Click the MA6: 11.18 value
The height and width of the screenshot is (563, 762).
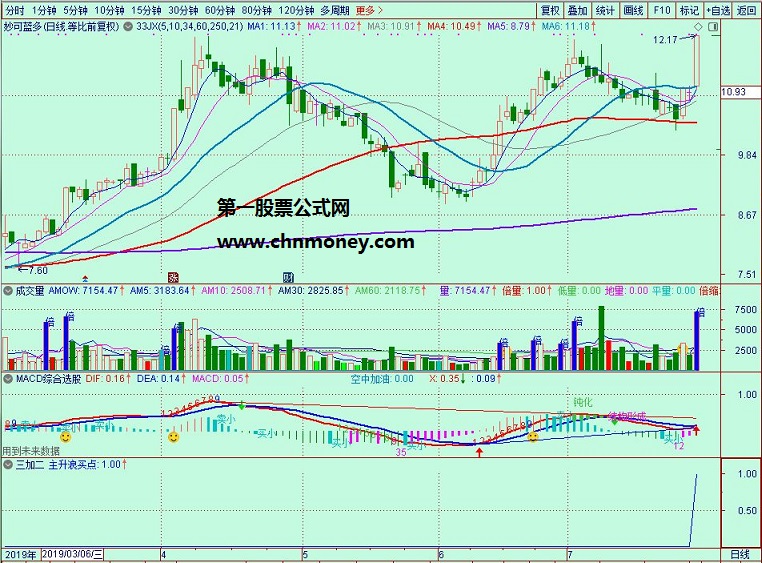568,26
